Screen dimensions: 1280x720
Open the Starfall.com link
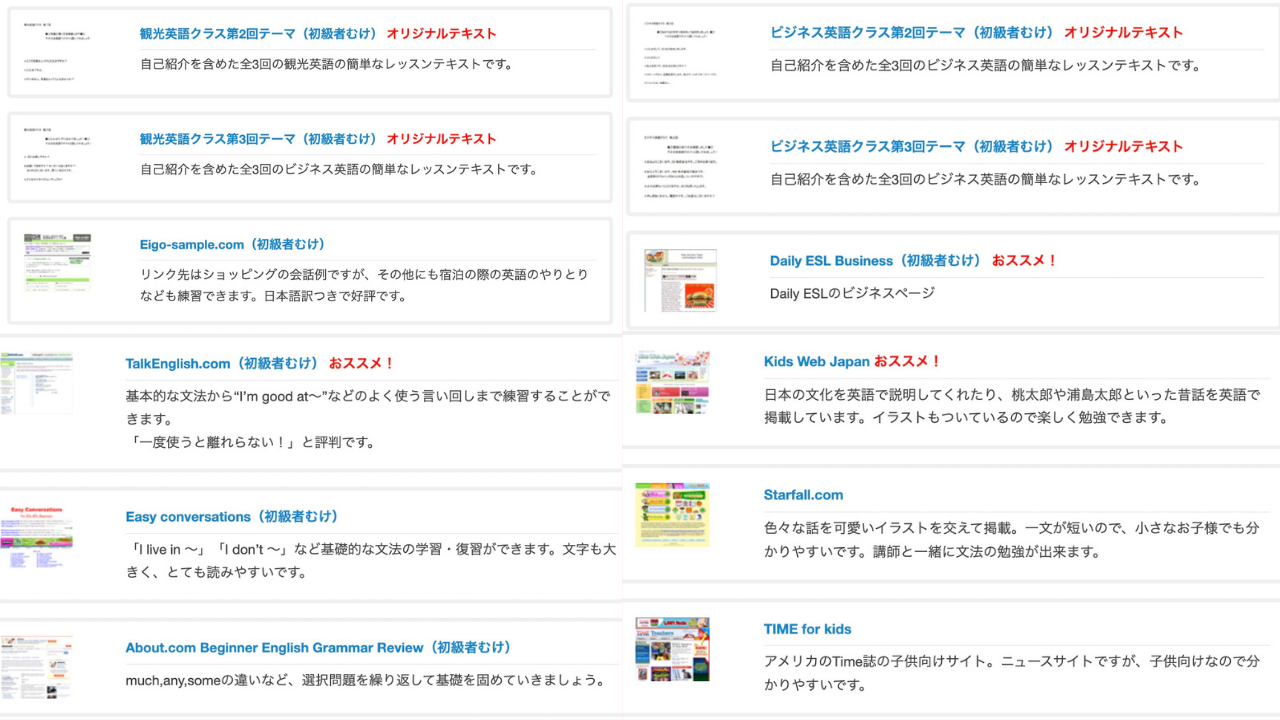click(x=803, y=495)
